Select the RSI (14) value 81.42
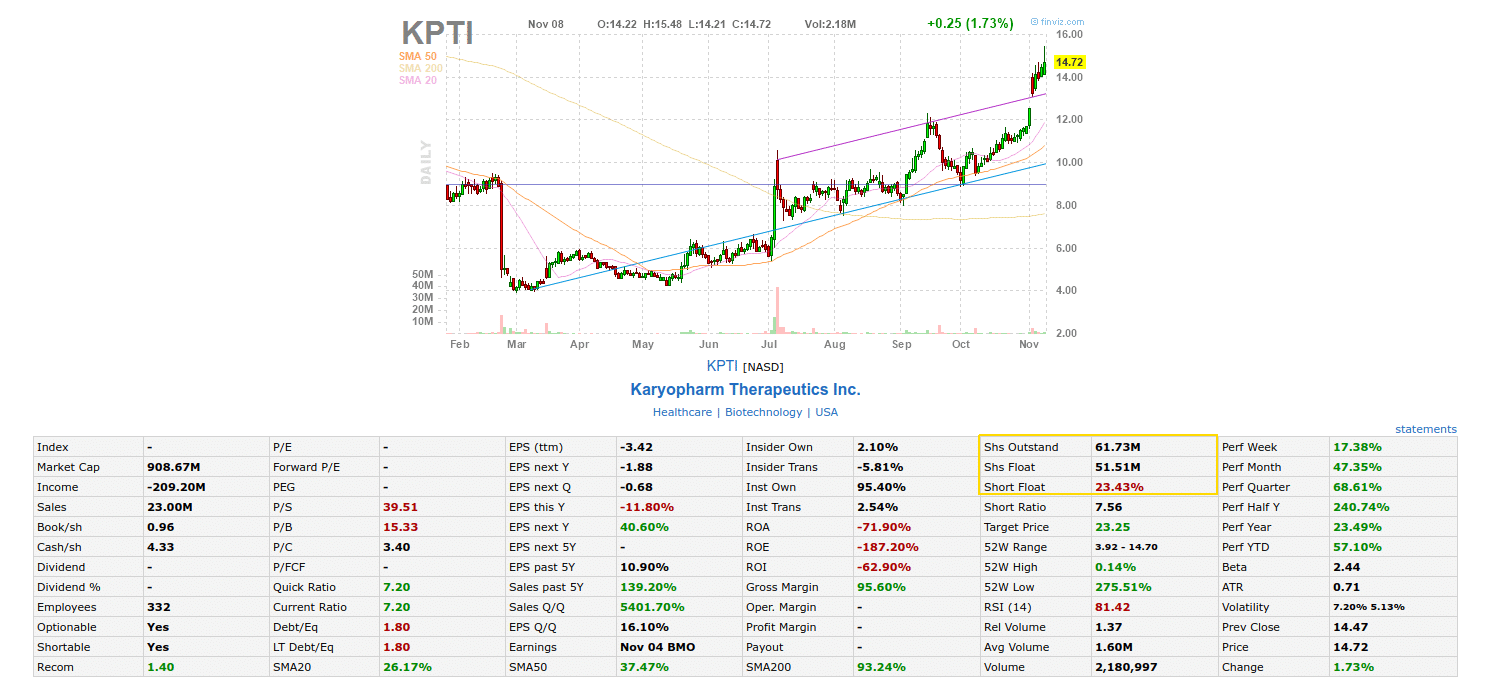Screen dimensions: 1485x688 click(1112, 607)
